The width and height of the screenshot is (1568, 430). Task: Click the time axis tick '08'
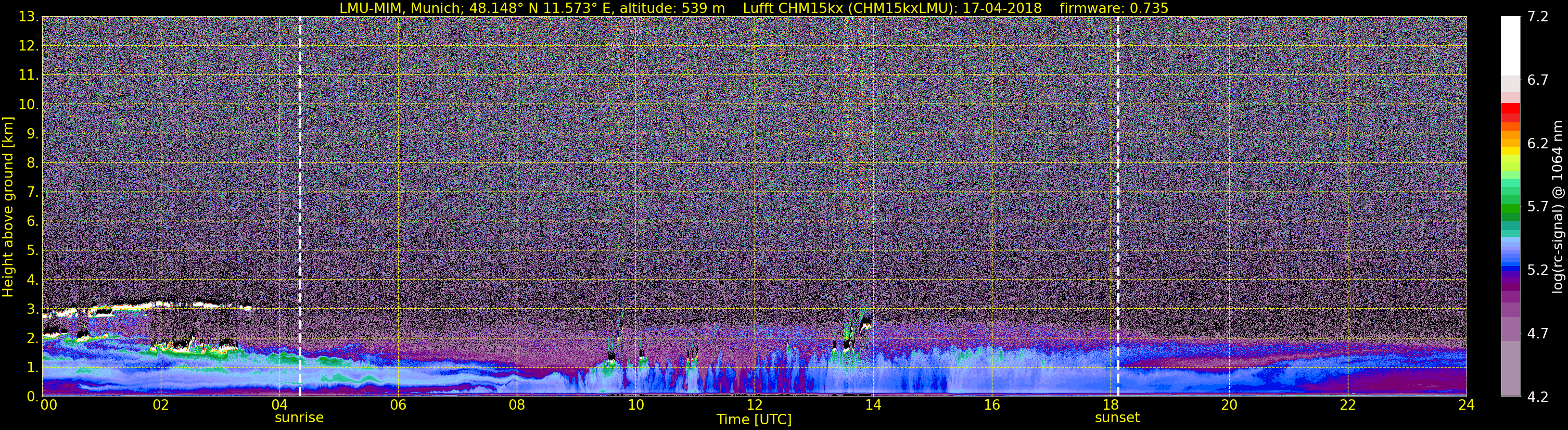[517, 406]
